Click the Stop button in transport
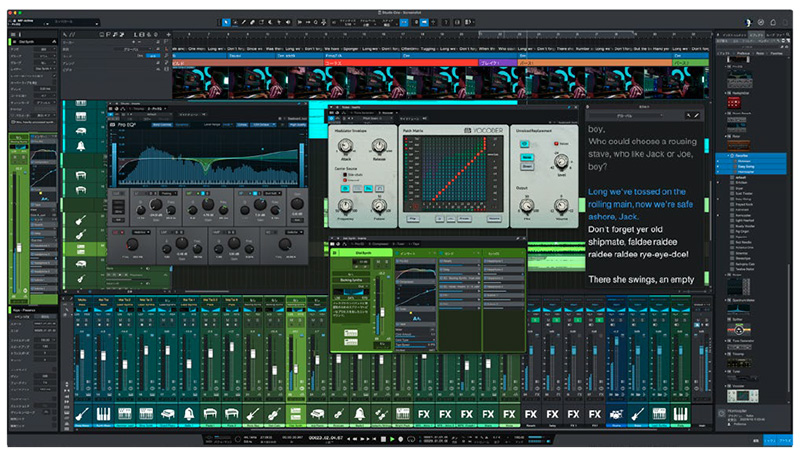 click(x=384, y=439)
